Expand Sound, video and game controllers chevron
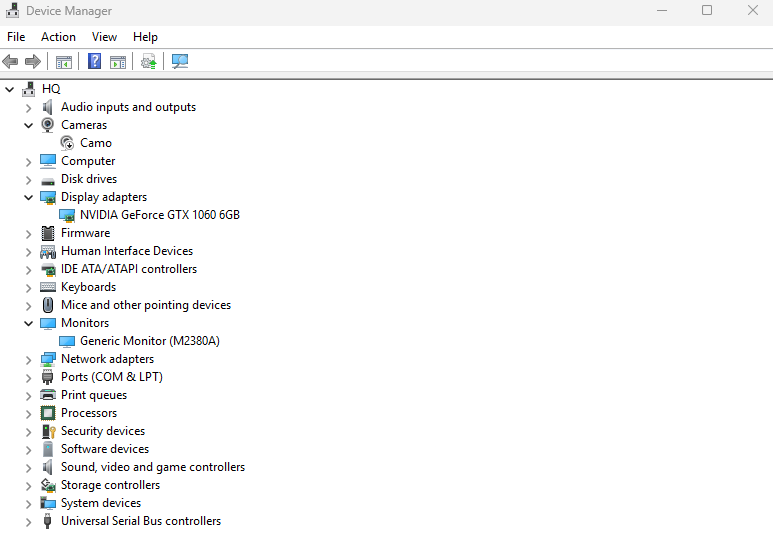The width and height of the screenshot is (773, 540). click(29, 468)
